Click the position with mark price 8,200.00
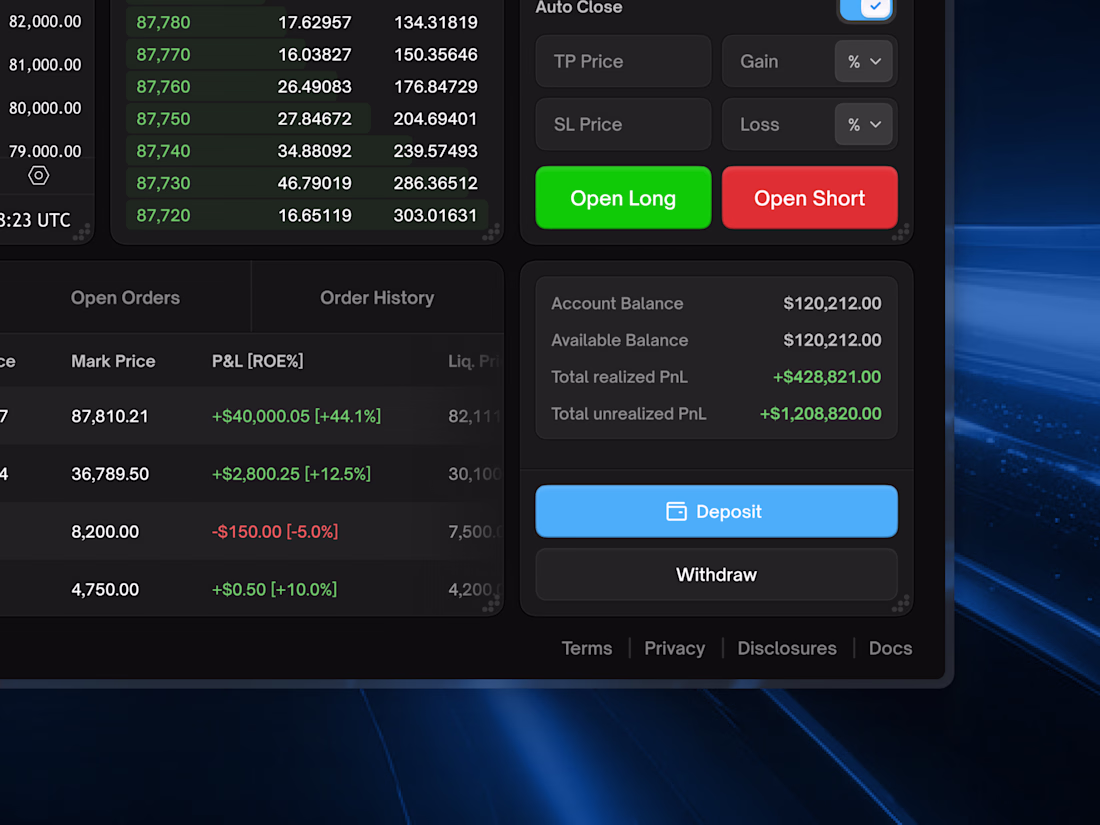 pos(252,532)
